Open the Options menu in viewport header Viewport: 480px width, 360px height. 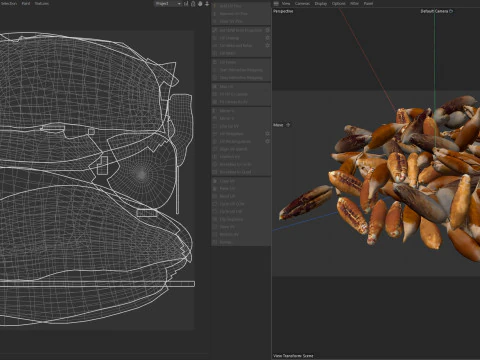(x=338, y=3)
